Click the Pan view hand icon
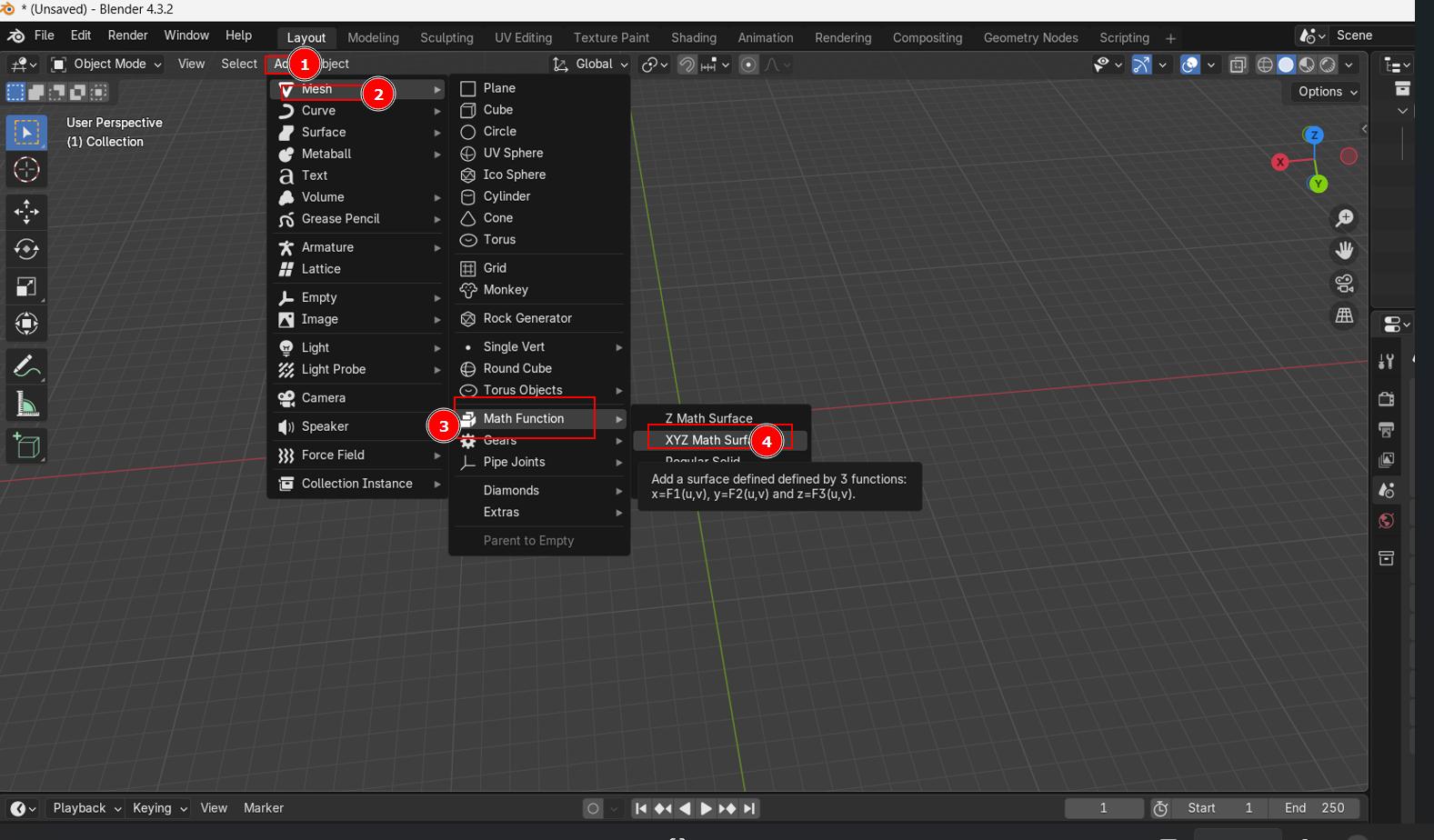This screenshot has height=840, width=1434. (1344, 250)
